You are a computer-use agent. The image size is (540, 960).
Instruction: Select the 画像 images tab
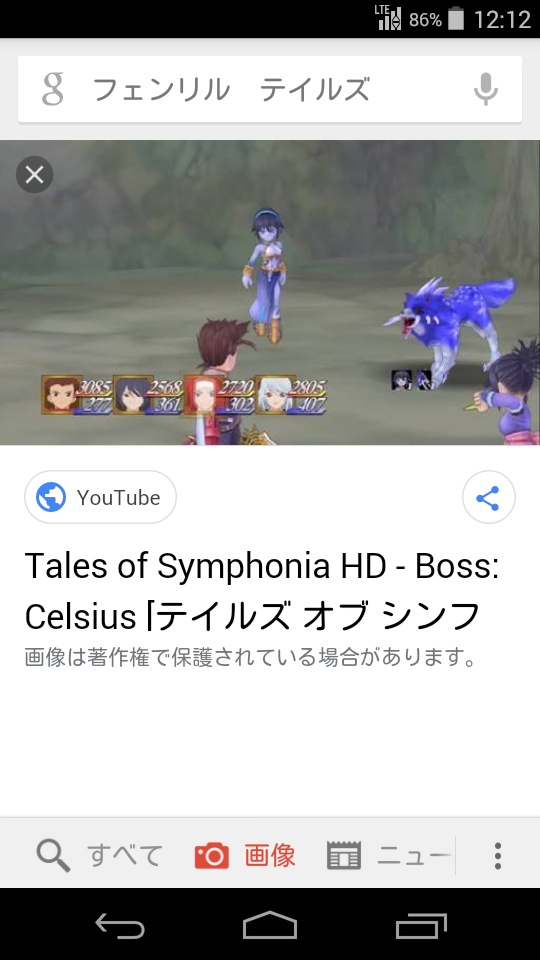246,856
